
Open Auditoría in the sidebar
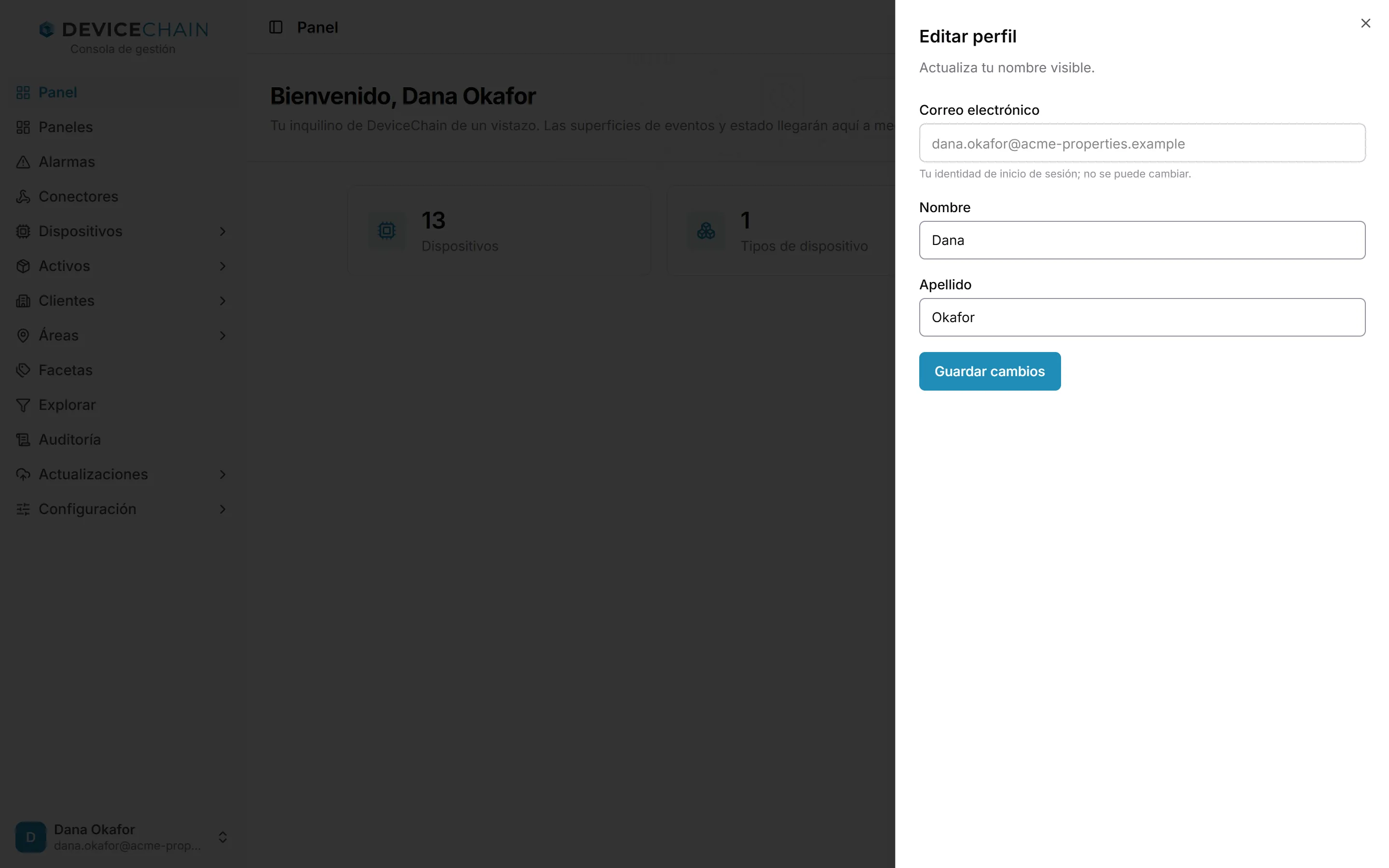point(122,440)
